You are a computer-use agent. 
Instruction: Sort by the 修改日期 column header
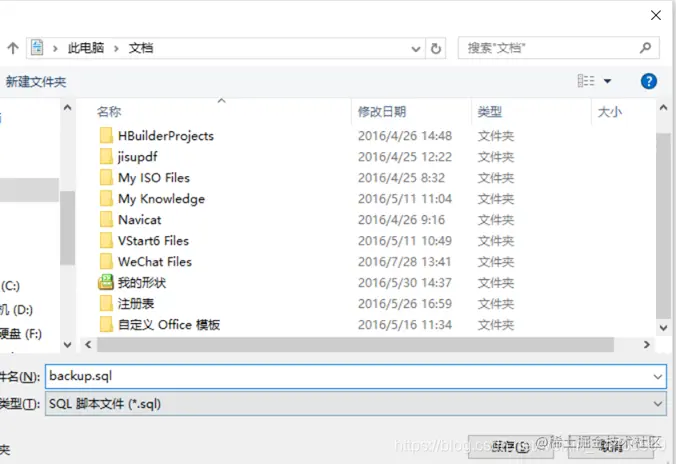click(382, 112)
